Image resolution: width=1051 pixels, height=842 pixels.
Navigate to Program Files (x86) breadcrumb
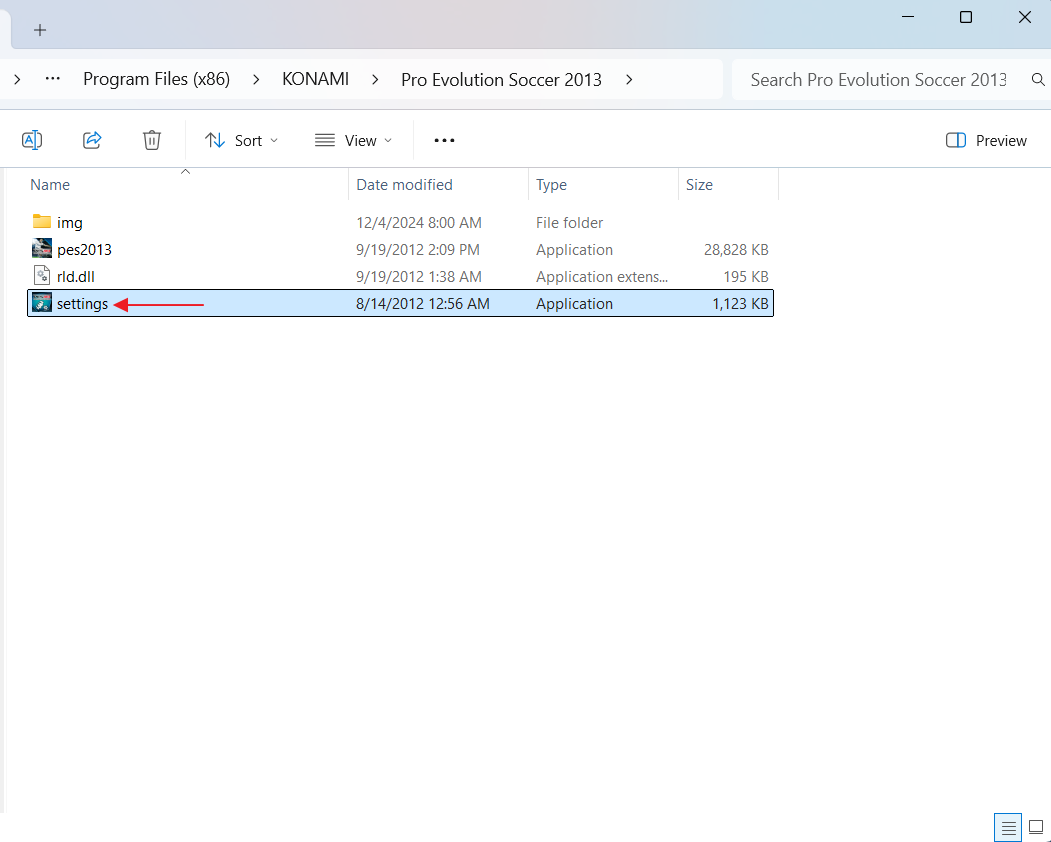point(156,79)
